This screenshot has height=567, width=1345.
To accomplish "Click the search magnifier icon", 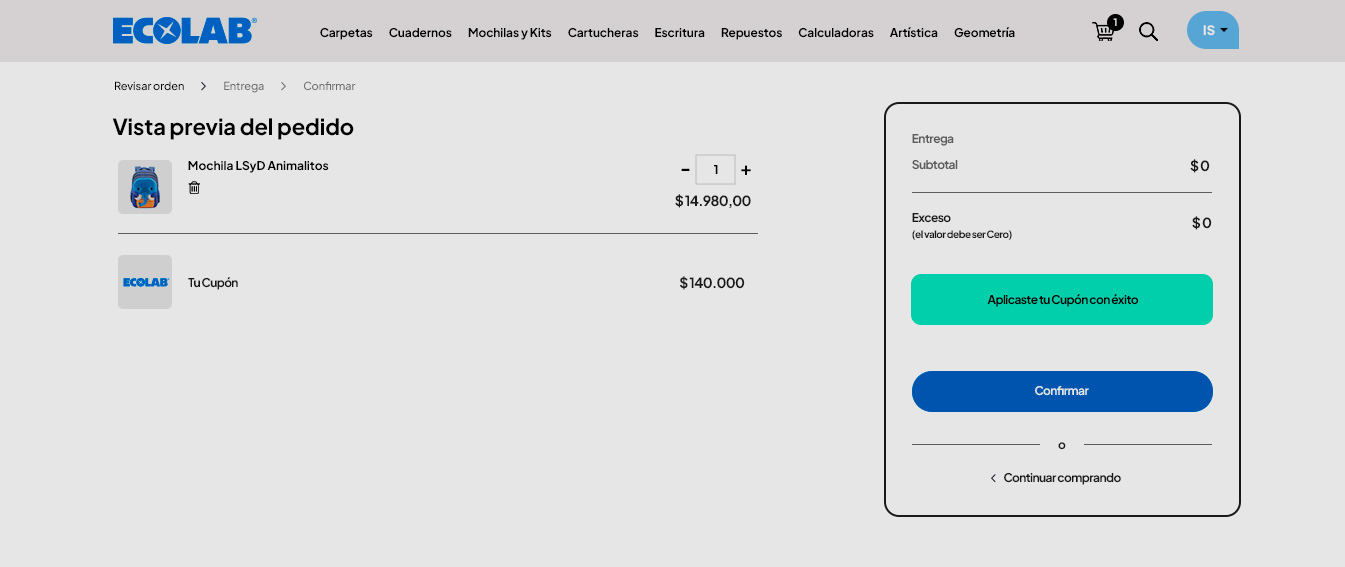I will pyautogui.click(x=1148, y=32).
